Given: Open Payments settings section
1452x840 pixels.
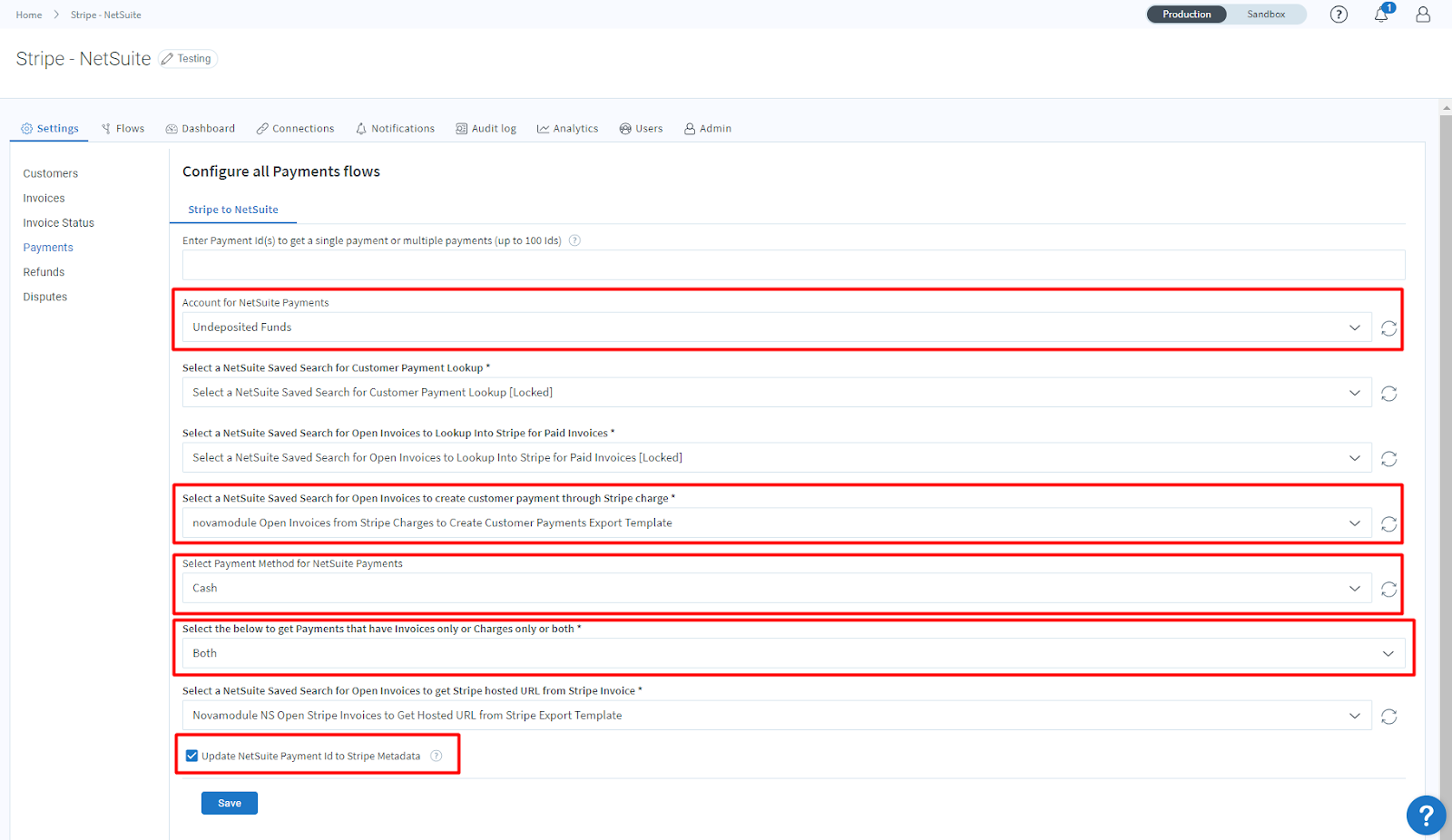Looking at the screenshot, I should (x=48, y=248).
